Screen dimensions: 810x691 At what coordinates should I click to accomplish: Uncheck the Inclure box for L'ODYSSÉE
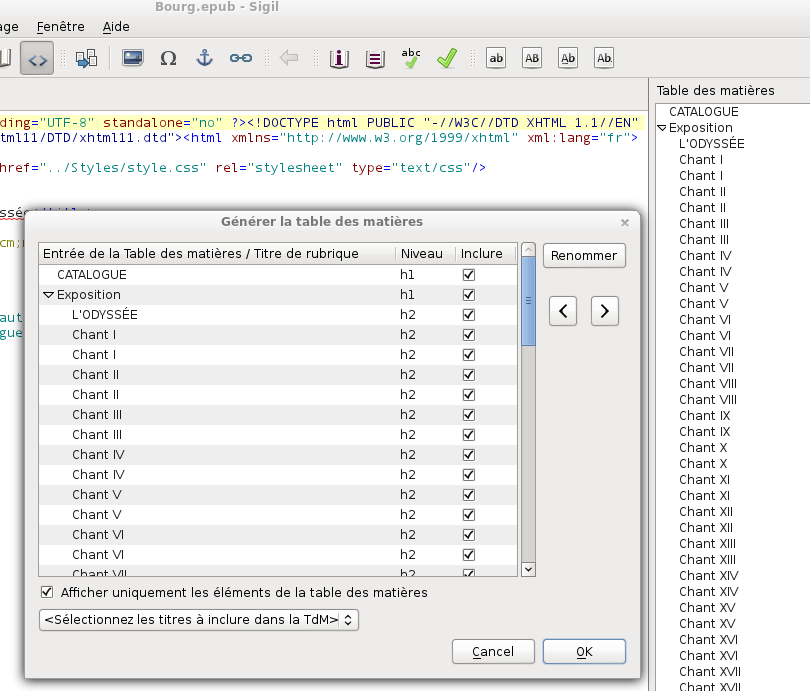tap(468, 315)
